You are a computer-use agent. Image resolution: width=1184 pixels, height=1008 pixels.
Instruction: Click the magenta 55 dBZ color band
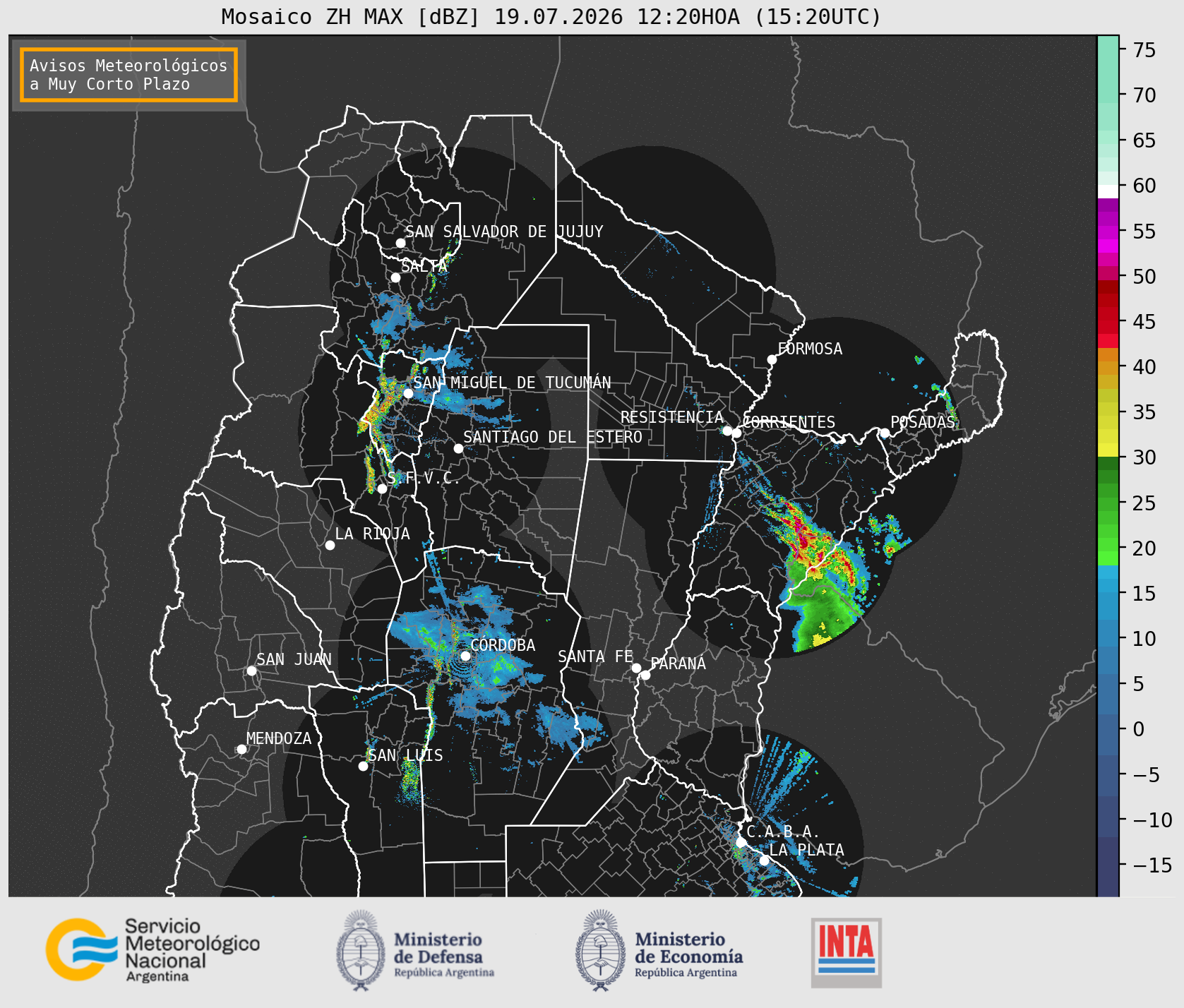pos(1108,232)
